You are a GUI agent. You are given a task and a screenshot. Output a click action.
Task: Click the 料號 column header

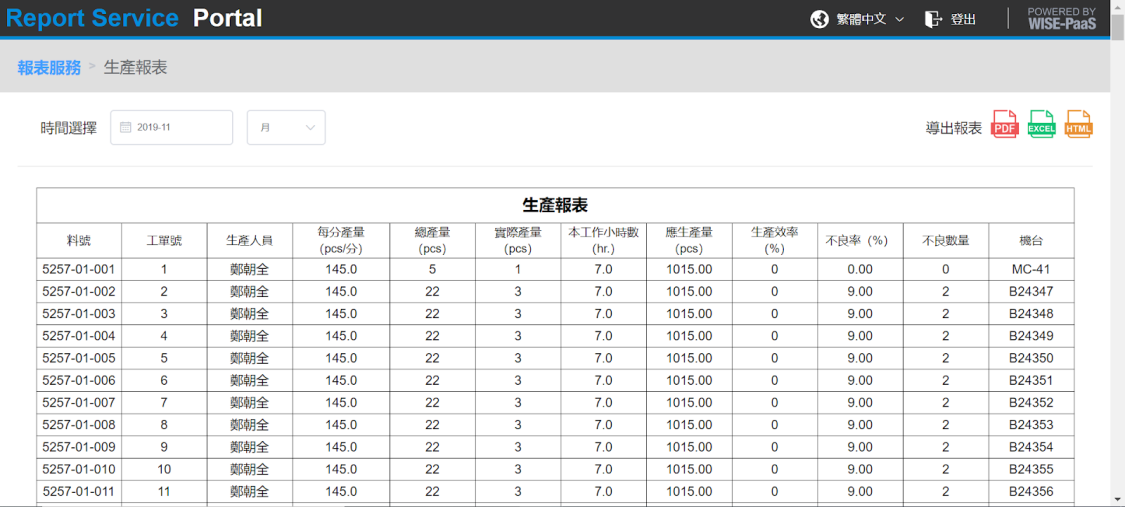tap(78, 241)
